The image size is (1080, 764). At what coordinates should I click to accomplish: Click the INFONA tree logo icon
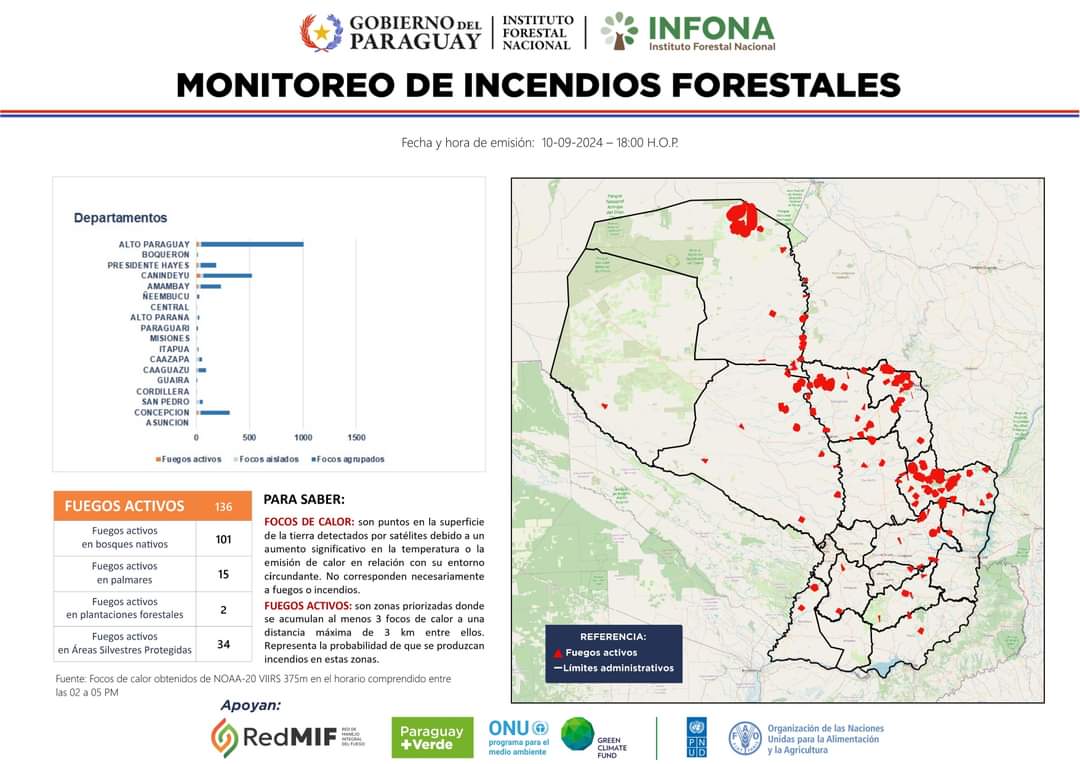[619, 31]
